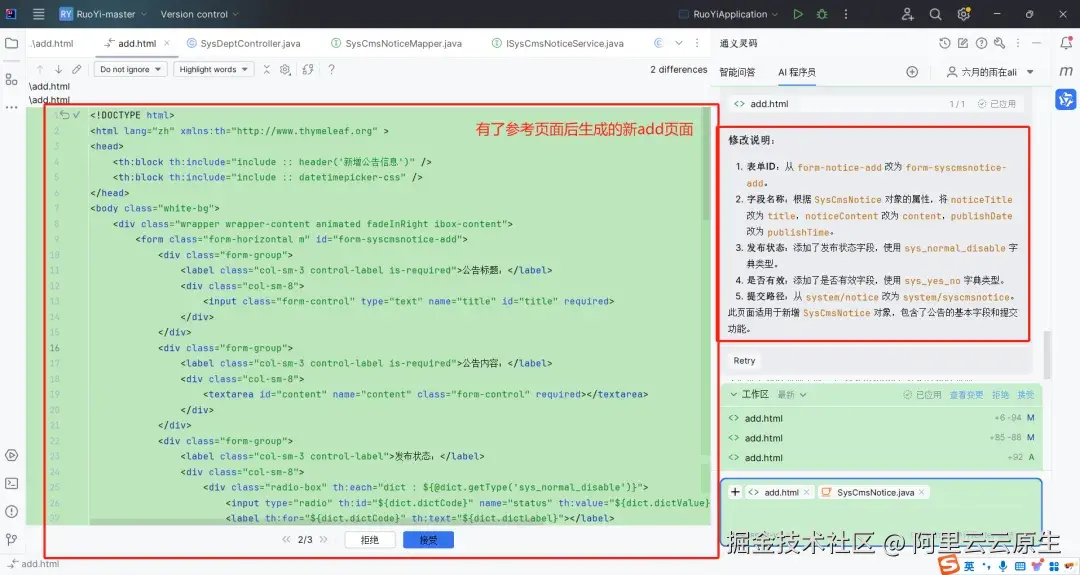Show hidden editor tabs chevron
The width and height of the screenshot is (1080, 575).
[x=678, y=43]
